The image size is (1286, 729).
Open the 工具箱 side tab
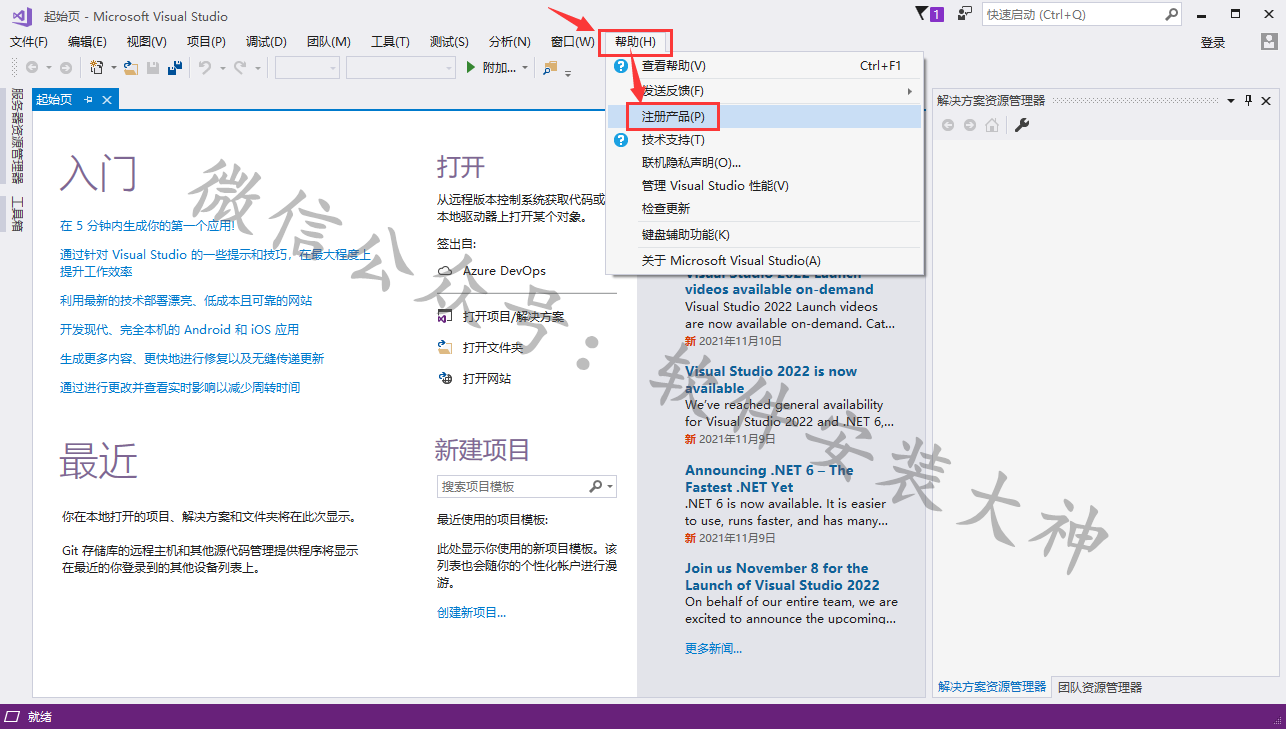(17, 213)
